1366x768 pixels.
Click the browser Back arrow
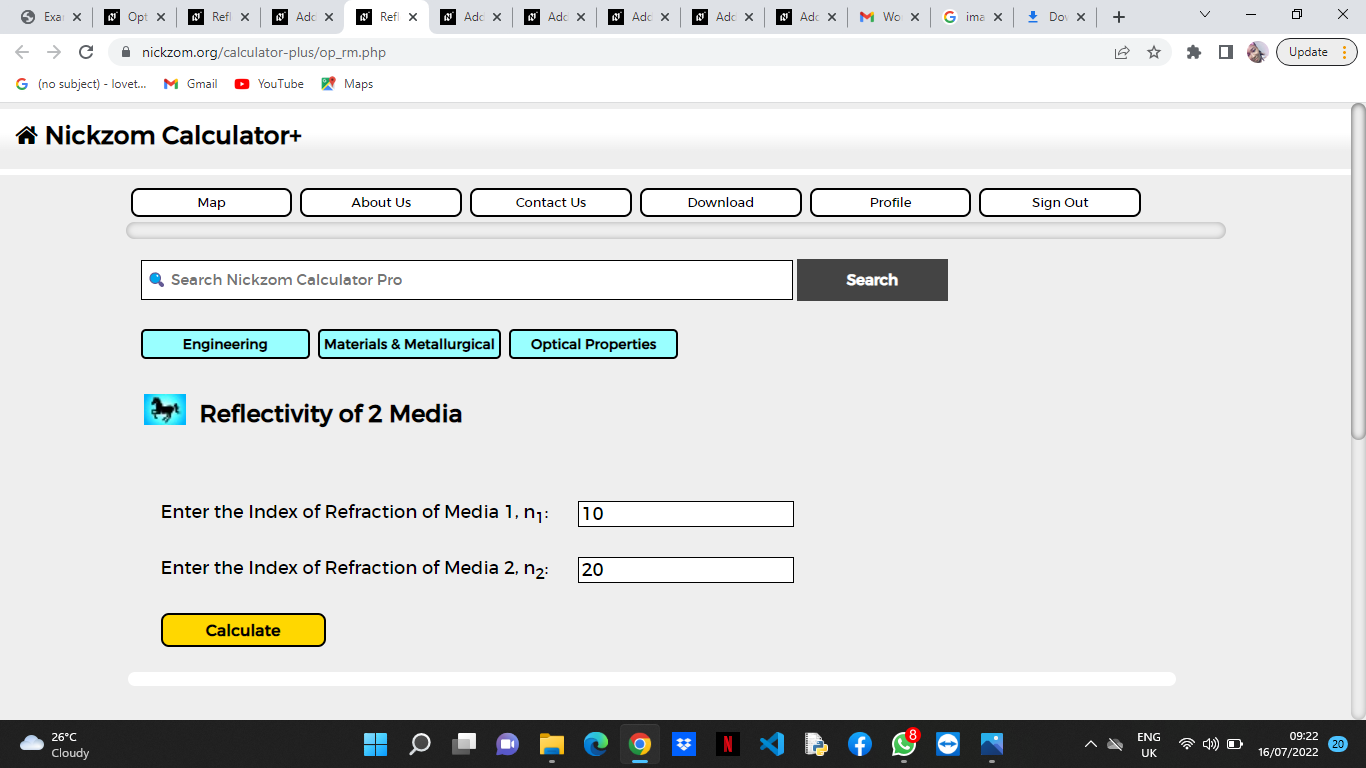pos(22,52)
